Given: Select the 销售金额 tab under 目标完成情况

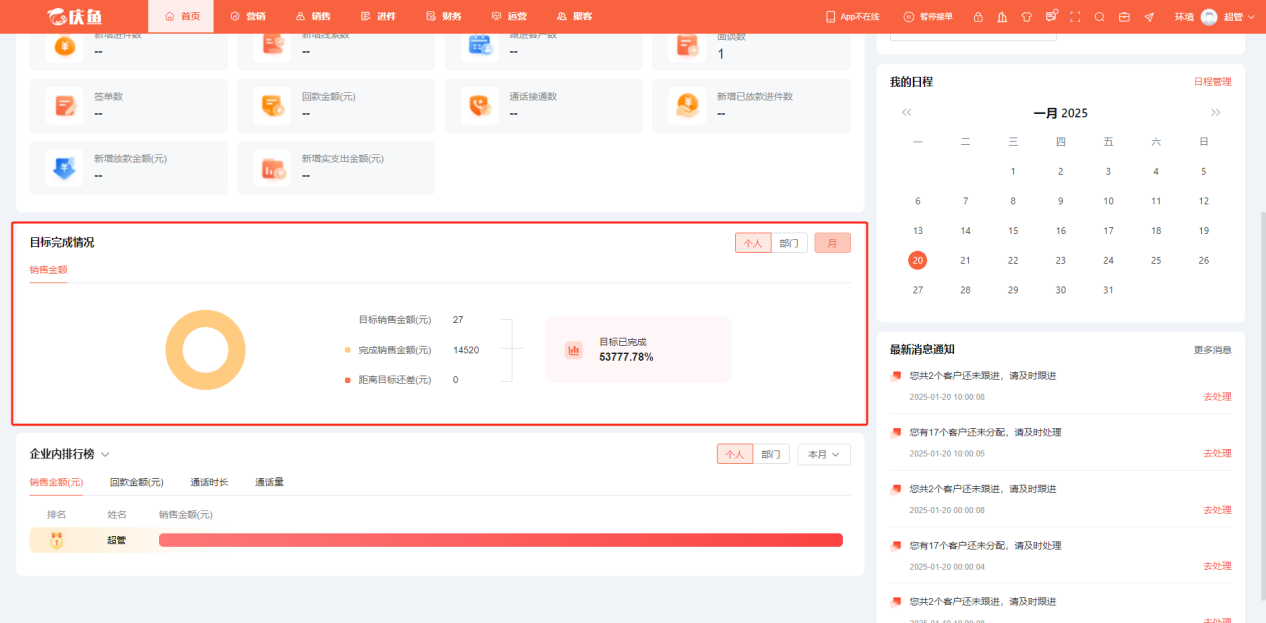Looking at the screenshot, I should [48, 270].
